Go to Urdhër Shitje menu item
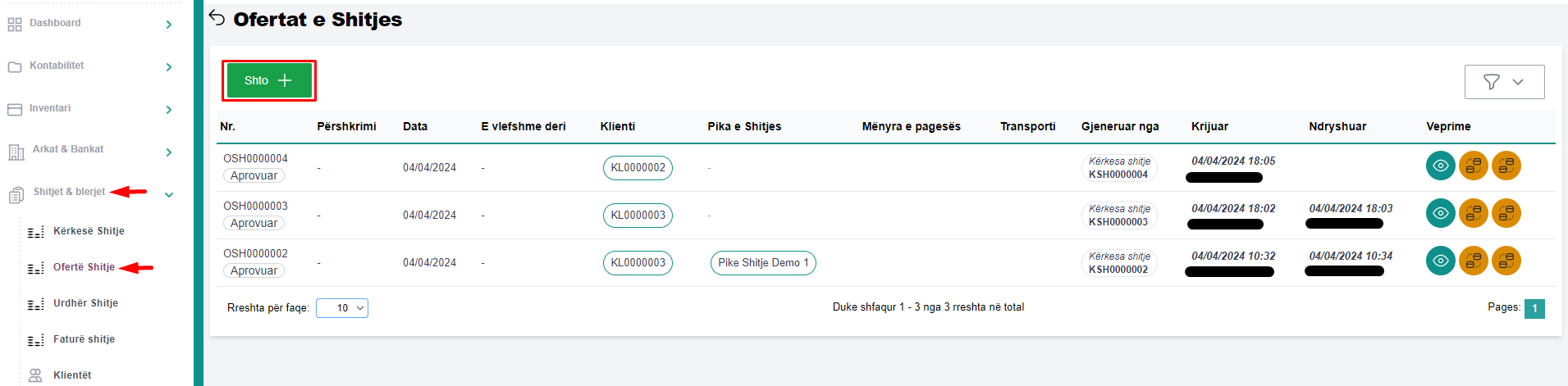The width and height of the screenshot is (1568, 386). click(85, 303)
